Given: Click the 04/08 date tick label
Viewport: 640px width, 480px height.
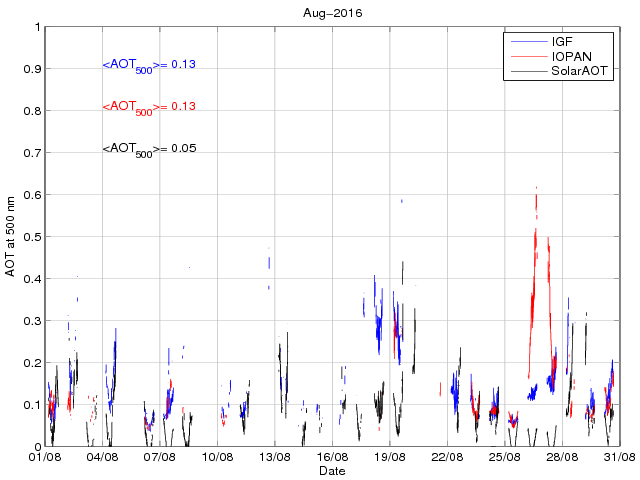Looking at the screenshot, I should point(102,457).
